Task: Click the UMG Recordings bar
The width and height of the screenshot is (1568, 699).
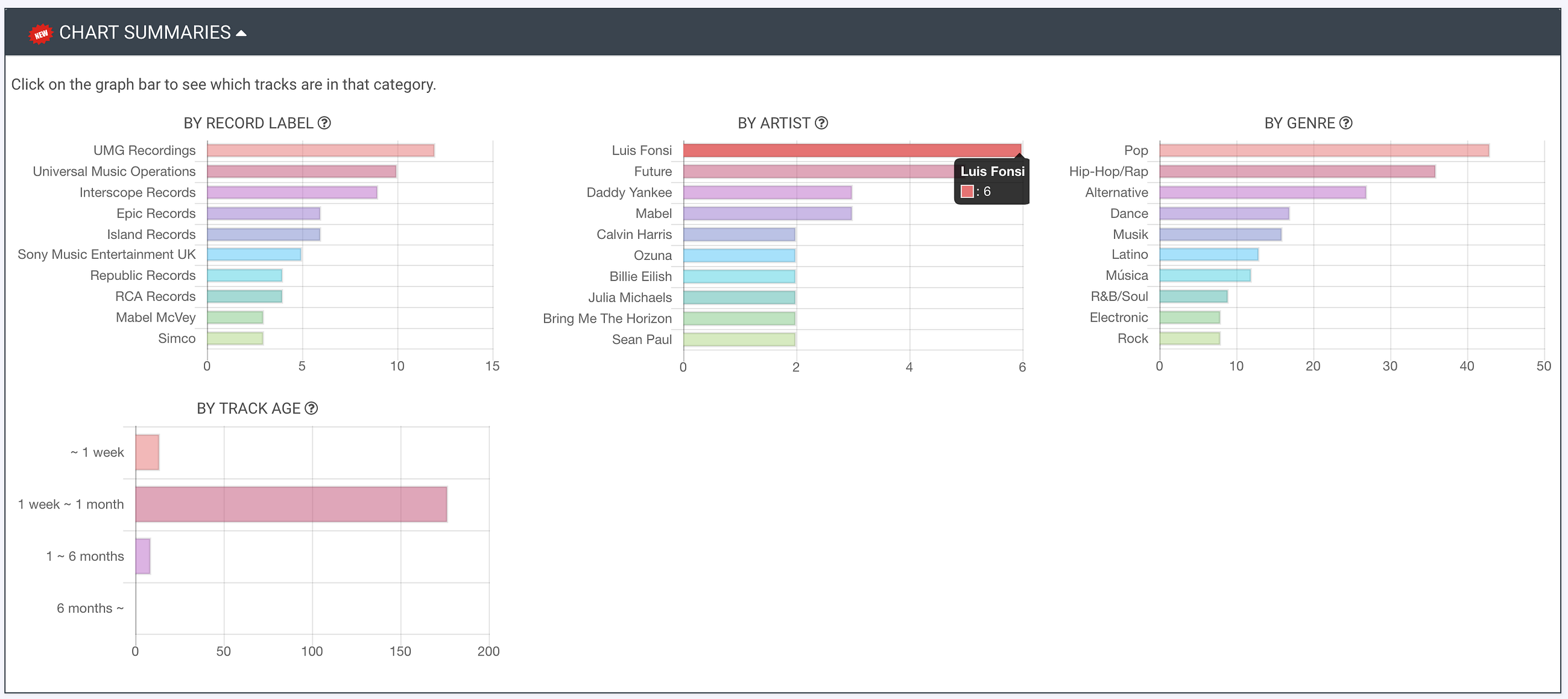Action: click(320, 150)
